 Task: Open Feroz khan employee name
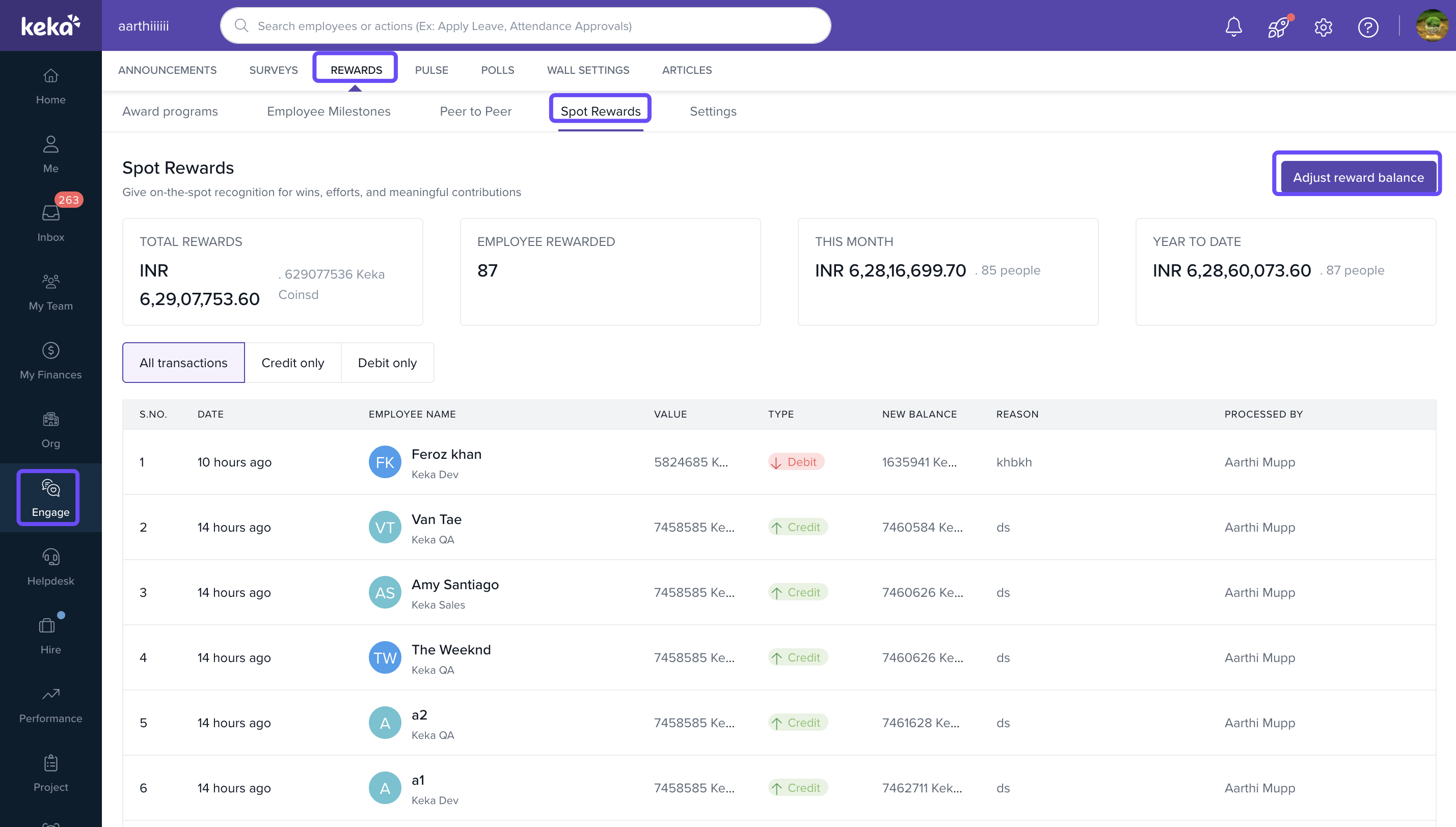446,454
